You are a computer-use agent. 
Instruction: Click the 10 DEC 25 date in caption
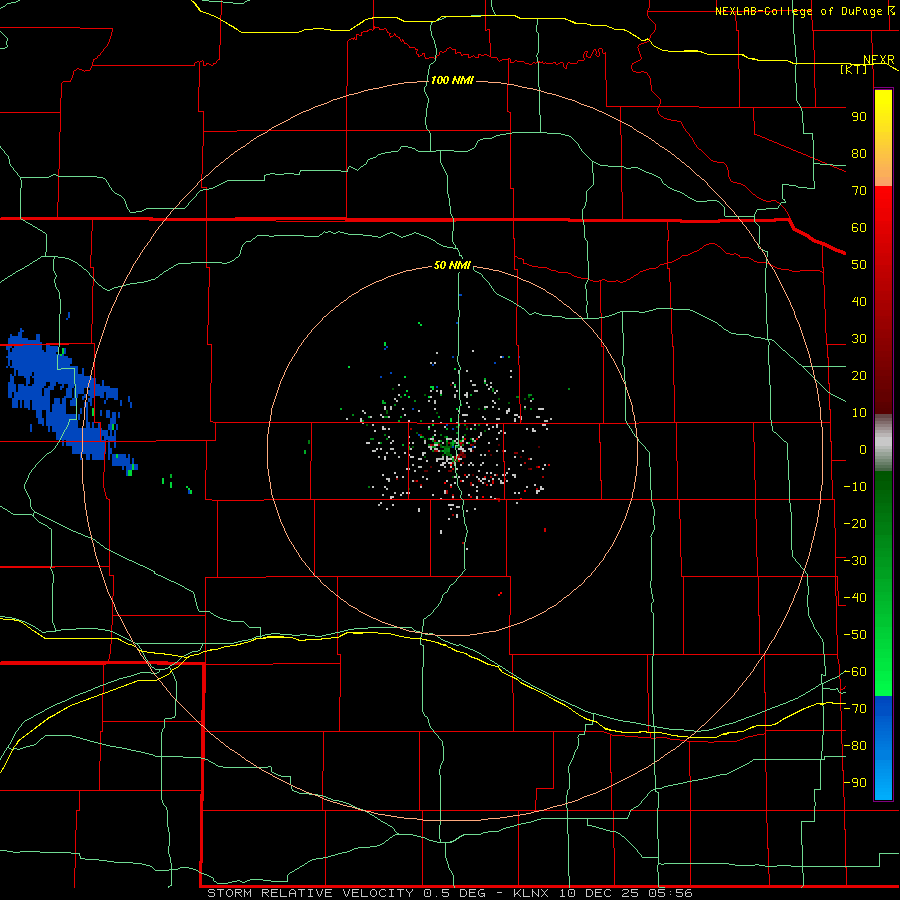[599, 893]
